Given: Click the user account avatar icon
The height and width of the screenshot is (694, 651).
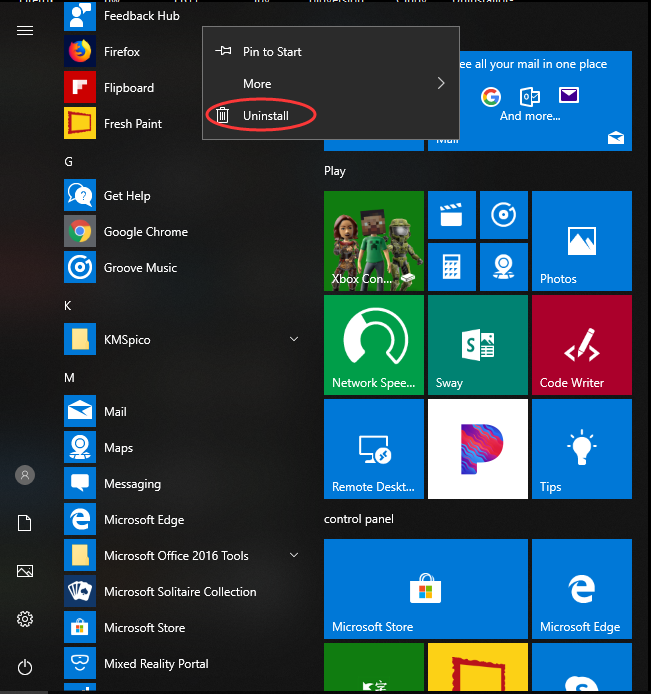Looking at the screenshot, I should pos(25,475).
